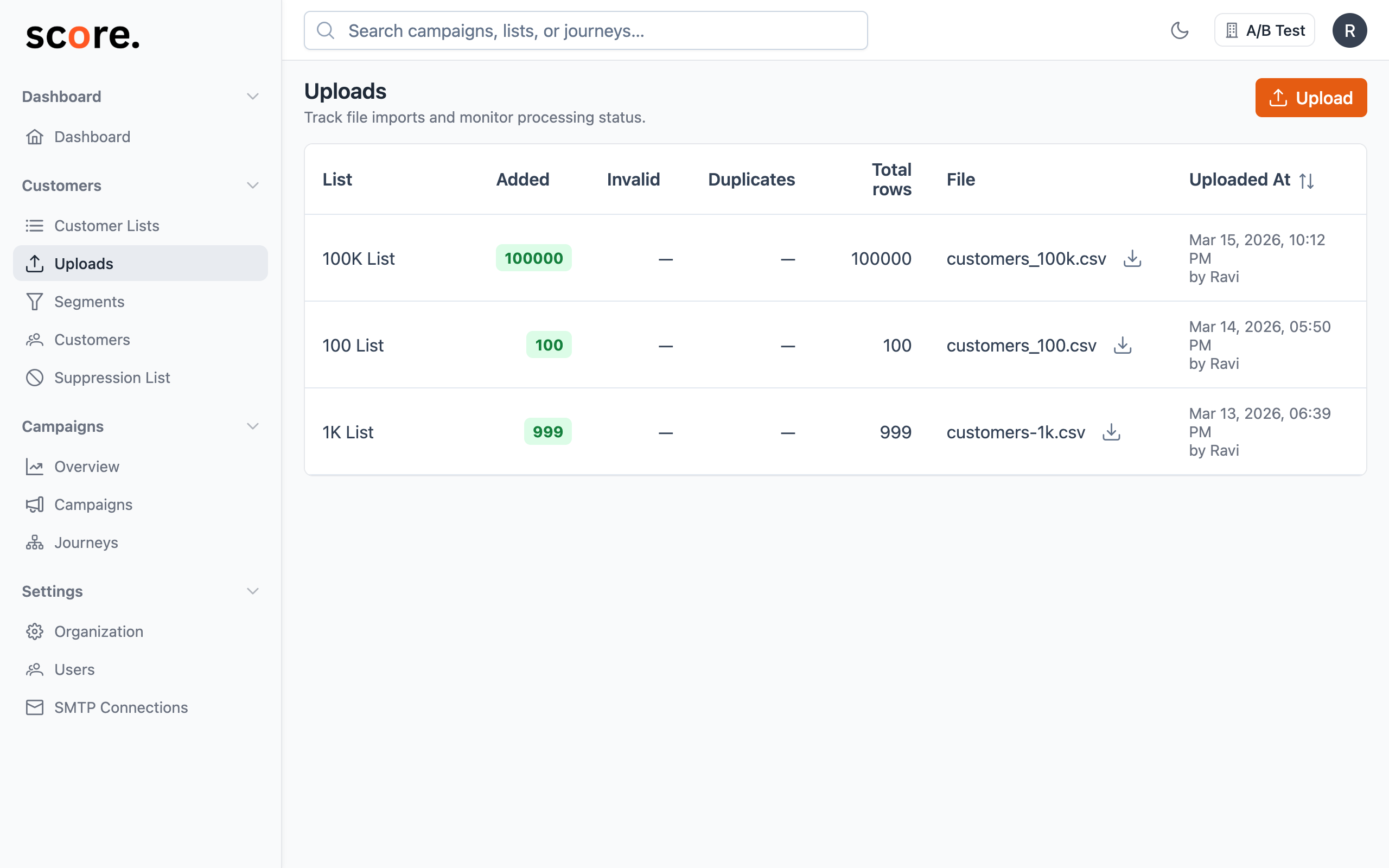Download the customers_100k.csv file
The width and height of the screenshot is (1389, 868).
pos(1132,258)
